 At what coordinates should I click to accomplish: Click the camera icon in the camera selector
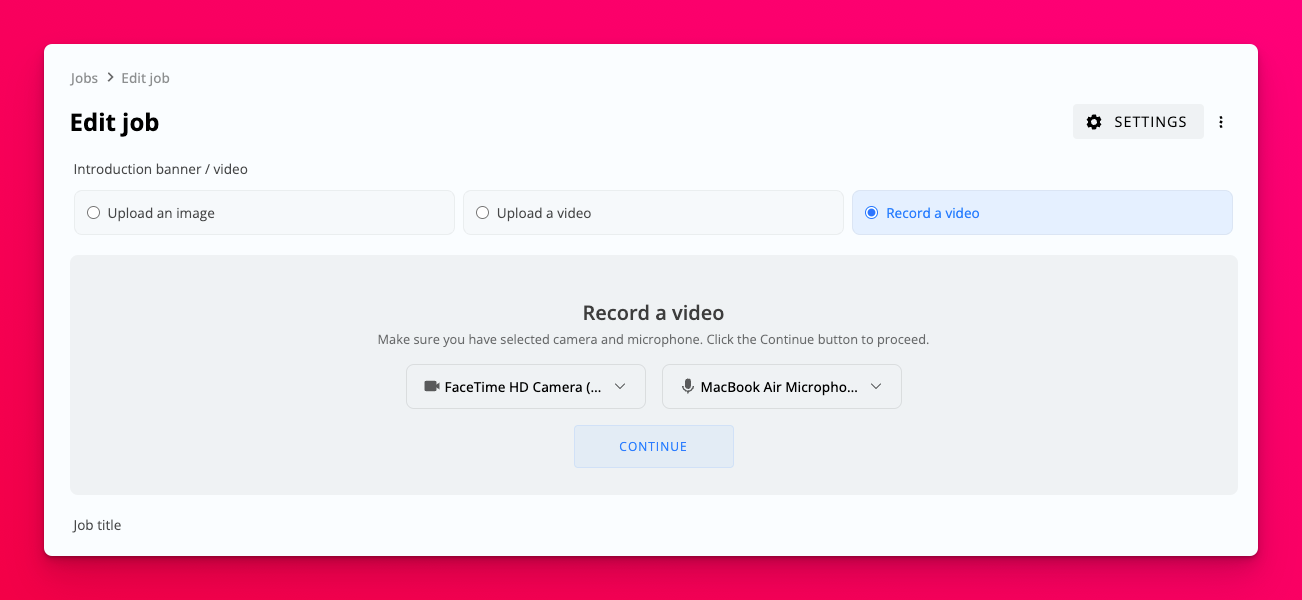pos(432,387)
